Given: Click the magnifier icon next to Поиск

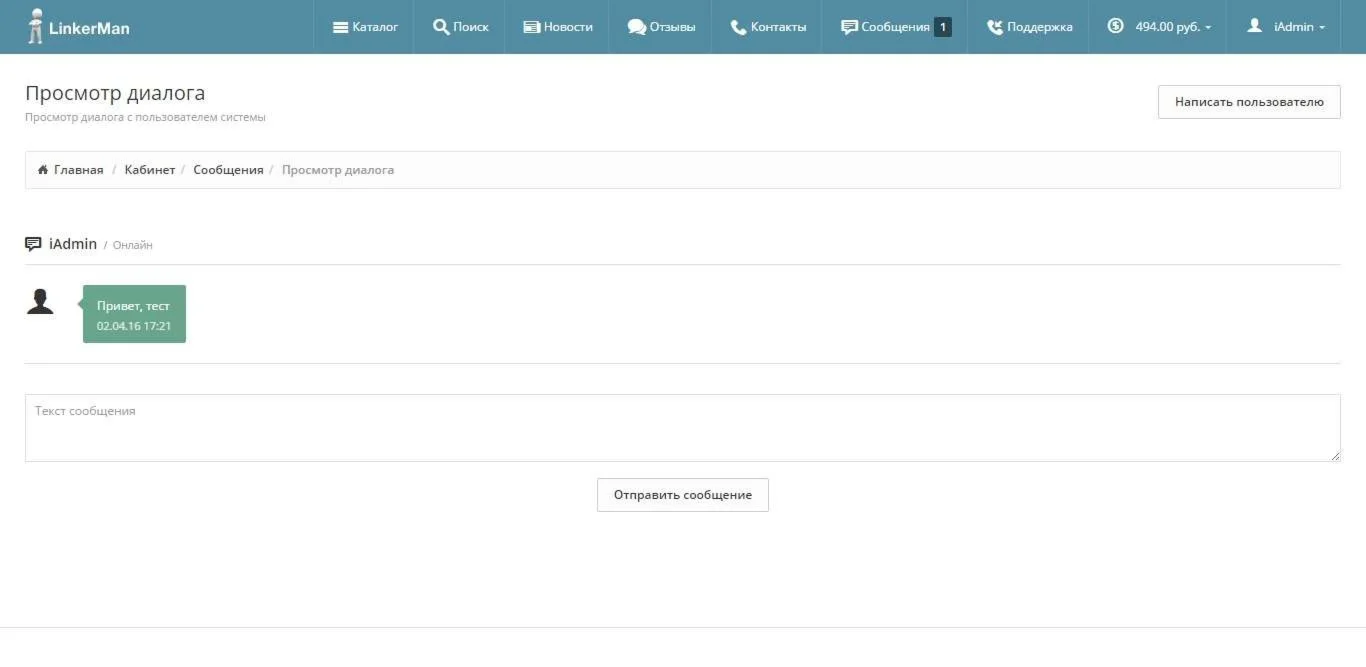Looking at the screenshot, I should pyautogui.click(x=441, y=27).
